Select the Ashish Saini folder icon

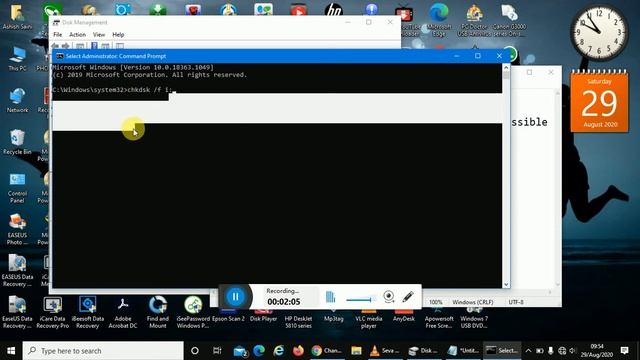coord(17,17)
